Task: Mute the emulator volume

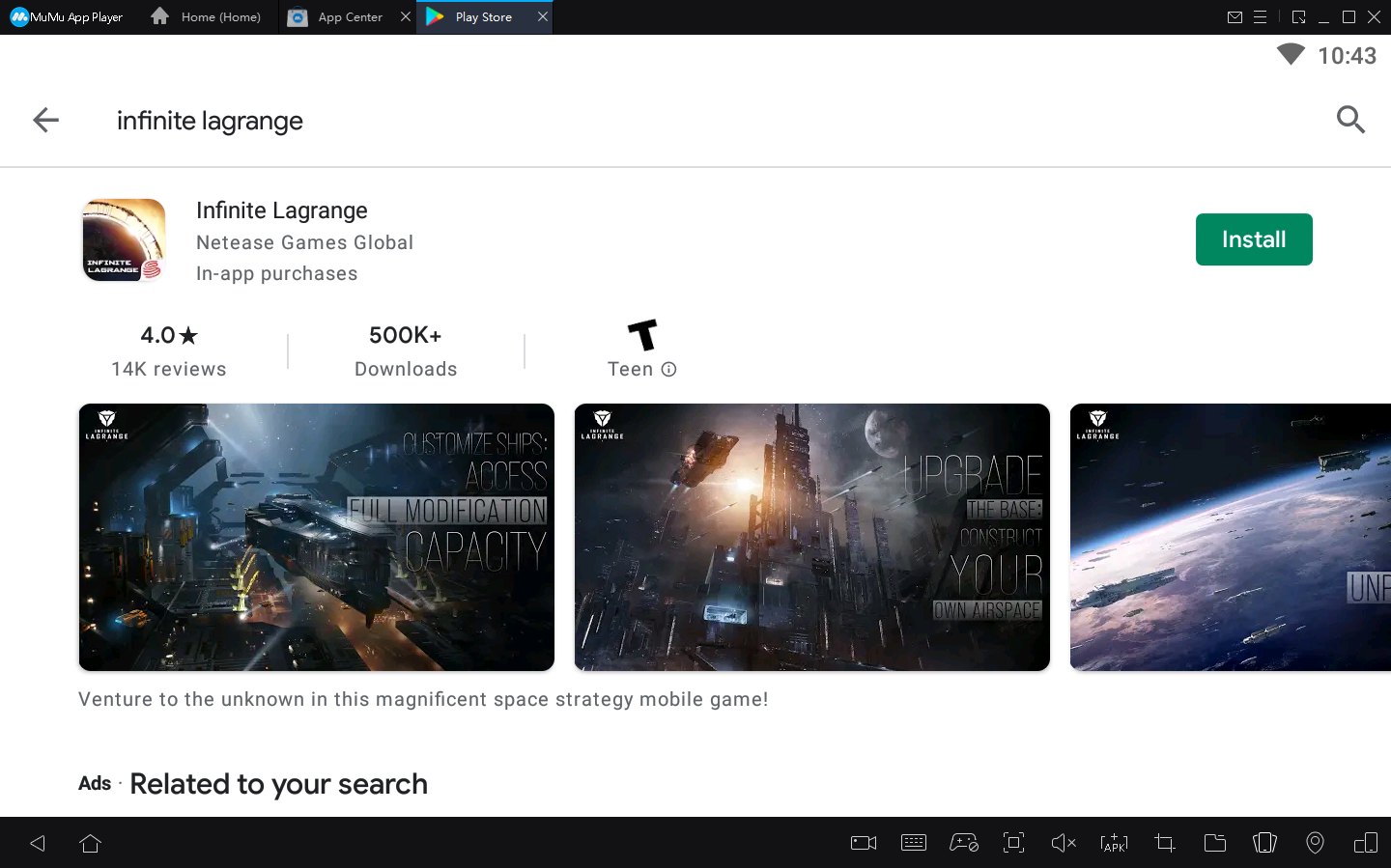Action: click(1064, 843)
